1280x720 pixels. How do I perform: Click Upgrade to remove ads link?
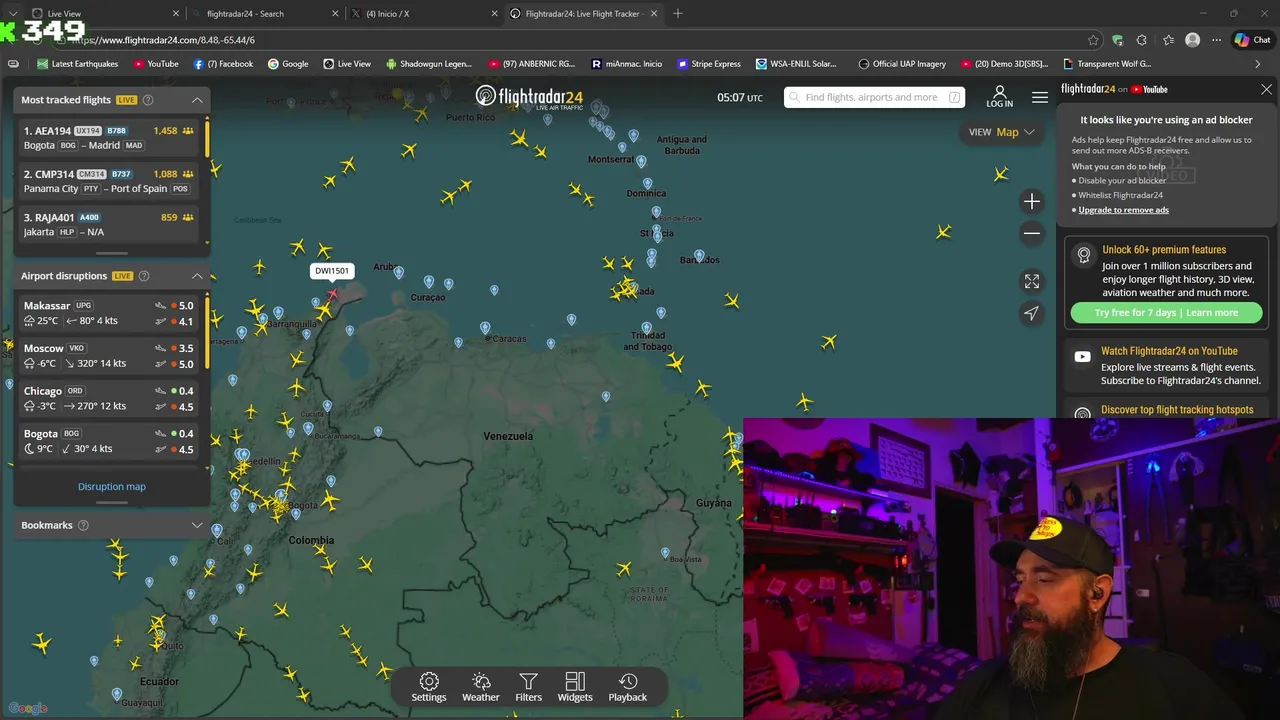(1123, 210)
